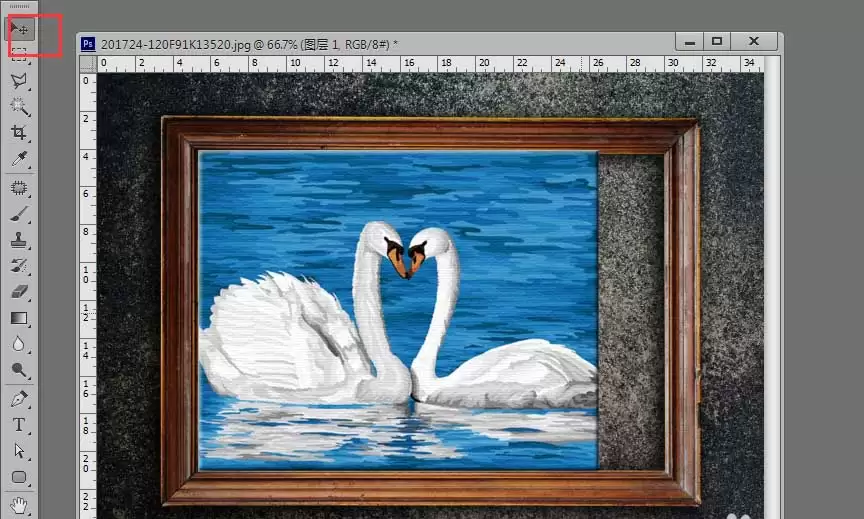Activate the Pen tool

click(19, 398)
